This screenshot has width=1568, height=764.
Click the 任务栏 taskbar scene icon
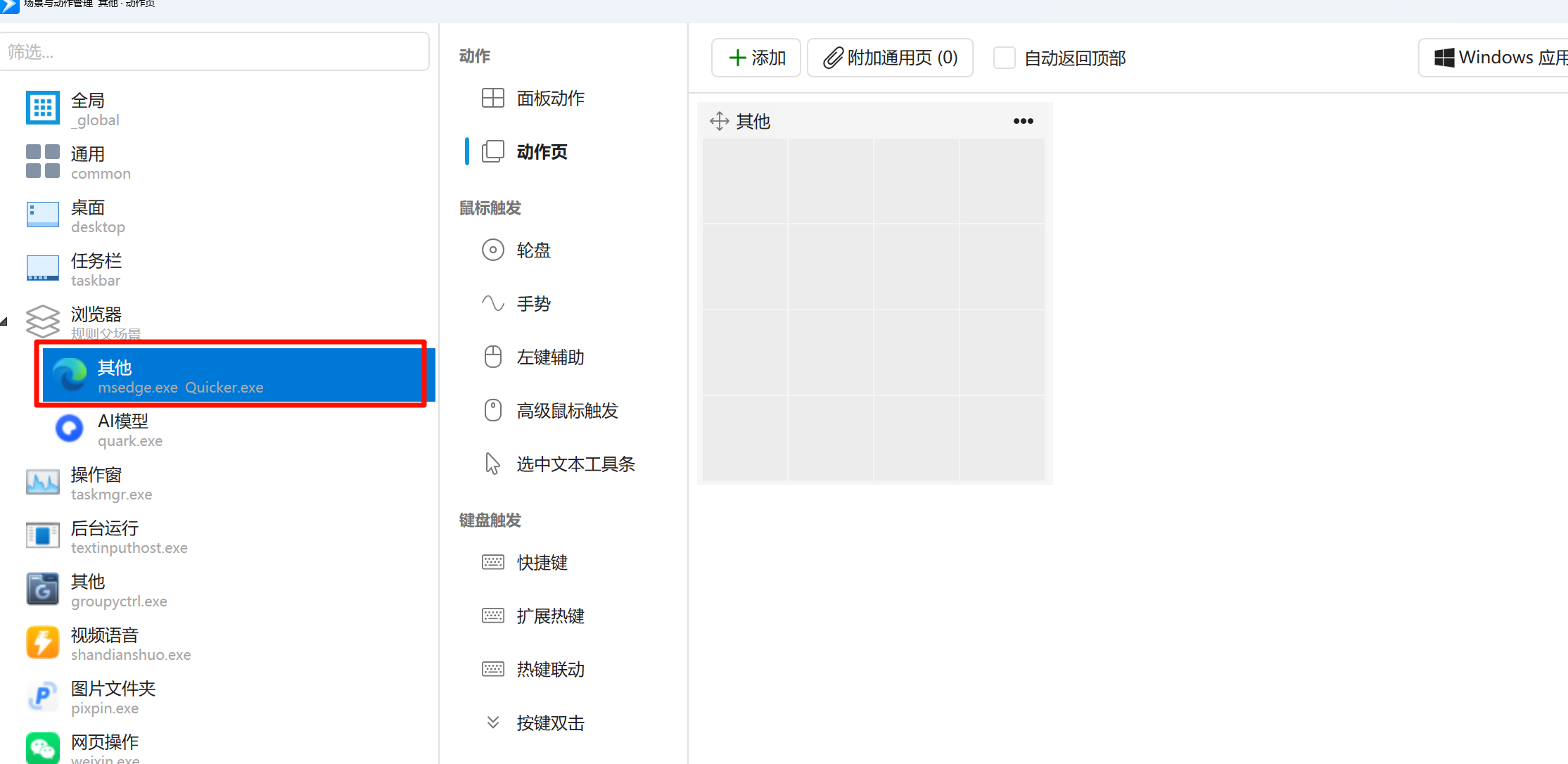42,268
